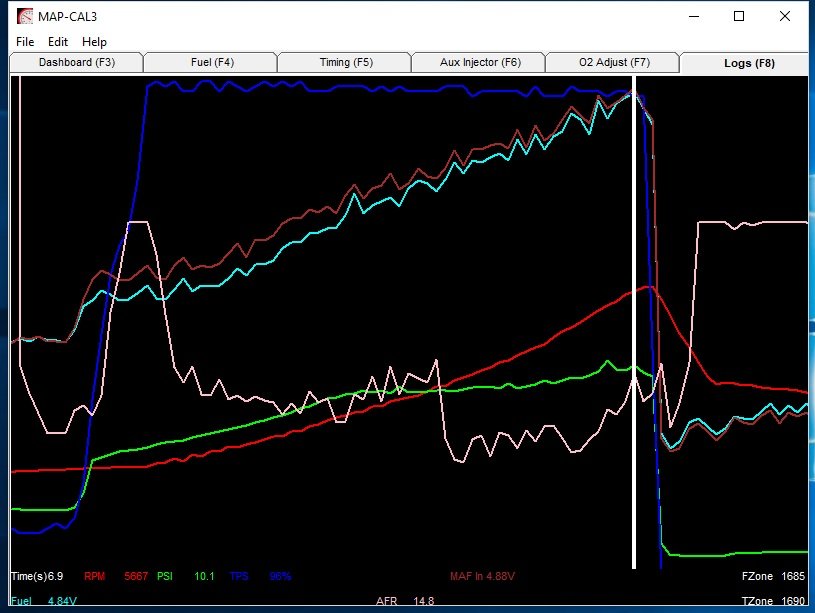Image resolution: width=815 pixels, height=613 pixels.
Task: Open the File menu
Action: click(x=25, y=42)
